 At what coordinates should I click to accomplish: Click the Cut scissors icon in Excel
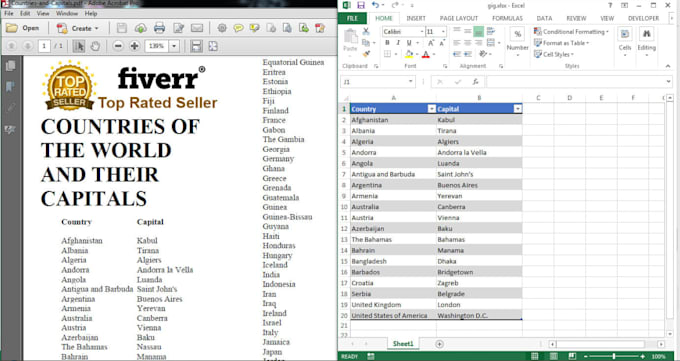point(366,32)
